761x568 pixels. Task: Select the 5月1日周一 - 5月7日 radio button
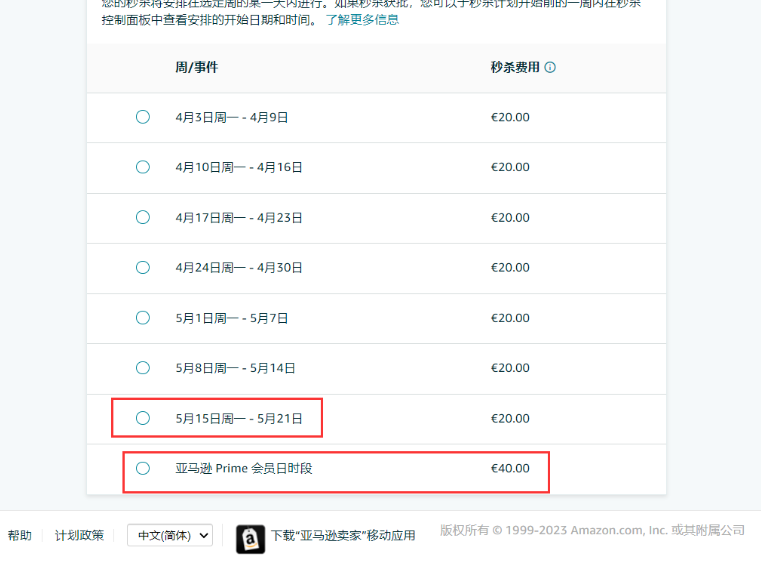[x=143, y=318]
